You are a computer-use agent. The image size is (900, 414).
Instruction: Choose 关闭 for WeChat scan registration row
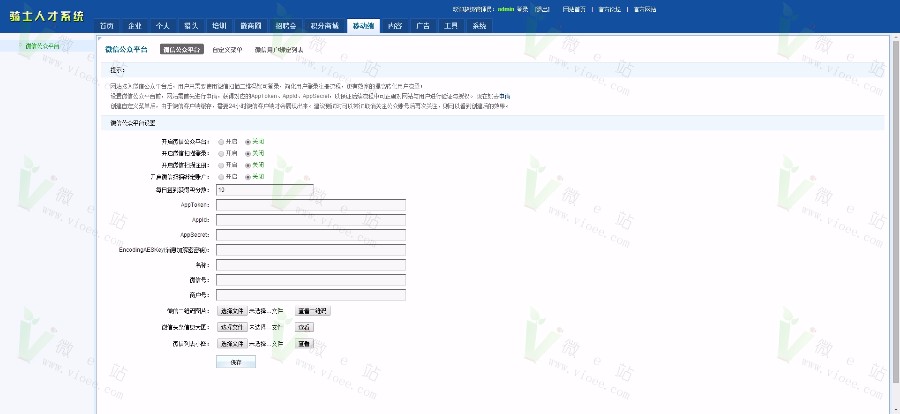point(248,165)
